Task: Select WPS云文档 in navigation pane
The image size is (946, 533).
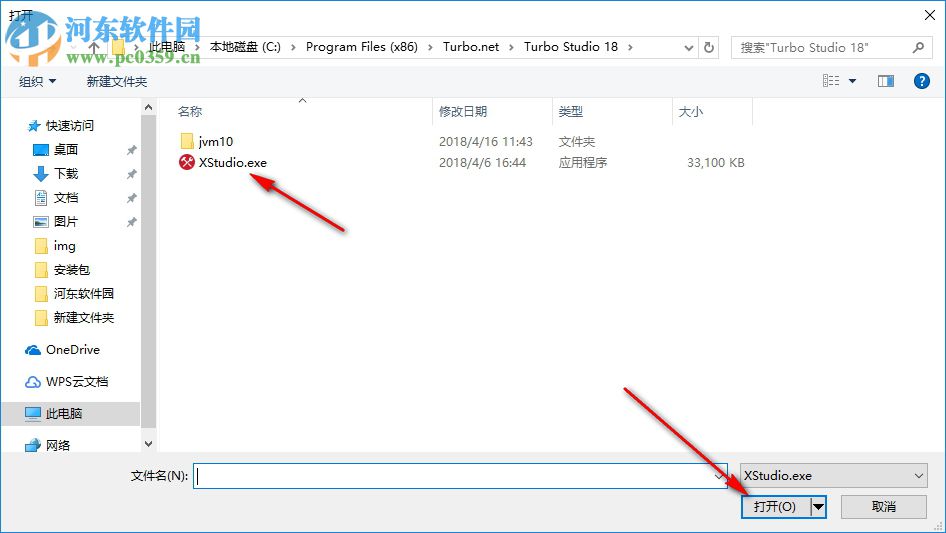Action: (77, 382)
